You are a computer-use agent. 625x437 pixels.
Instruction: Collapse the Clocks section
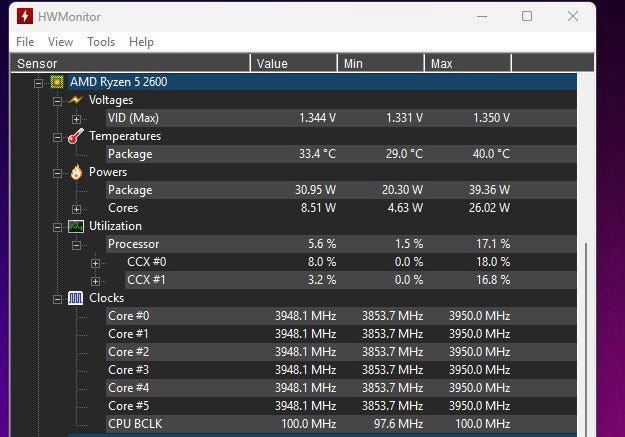[57, 299]
